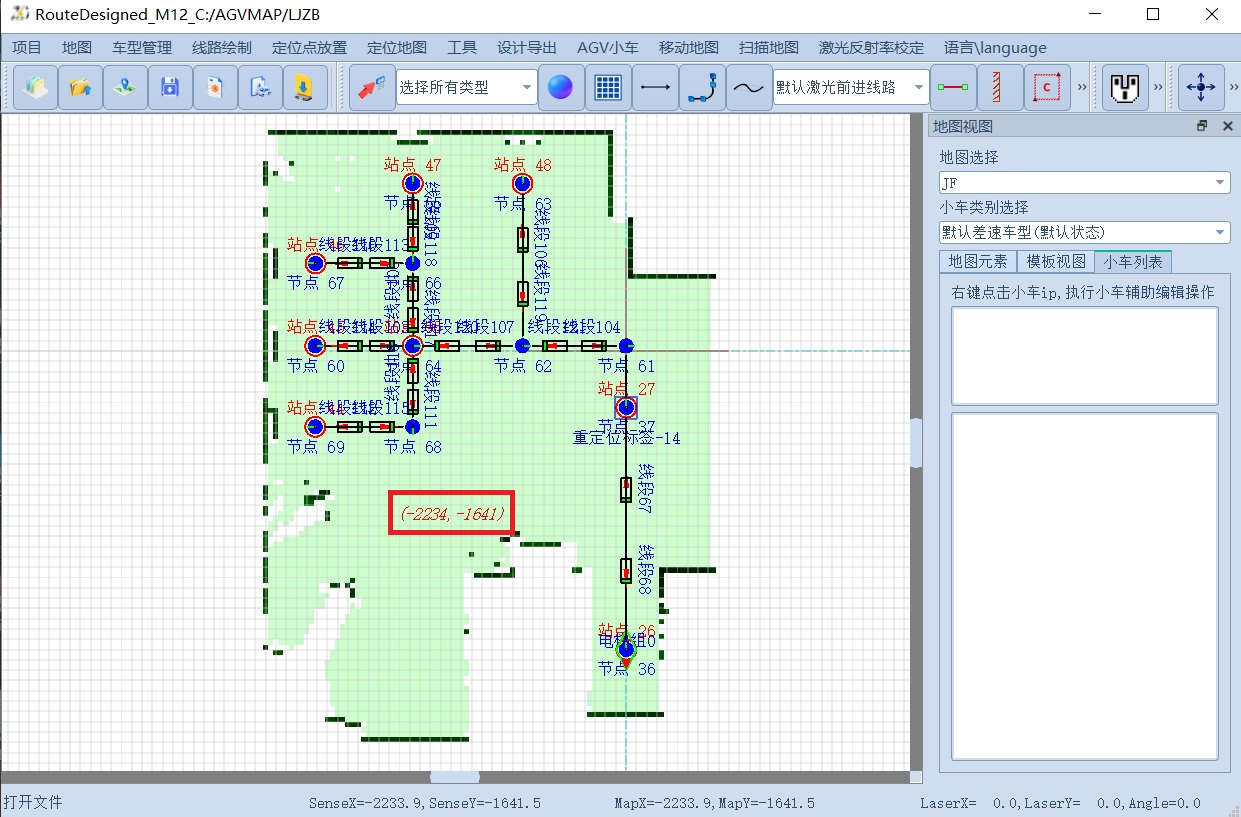Open the 扫描地图 menu
Screen dimensions: 1241x817
(769, 47)
